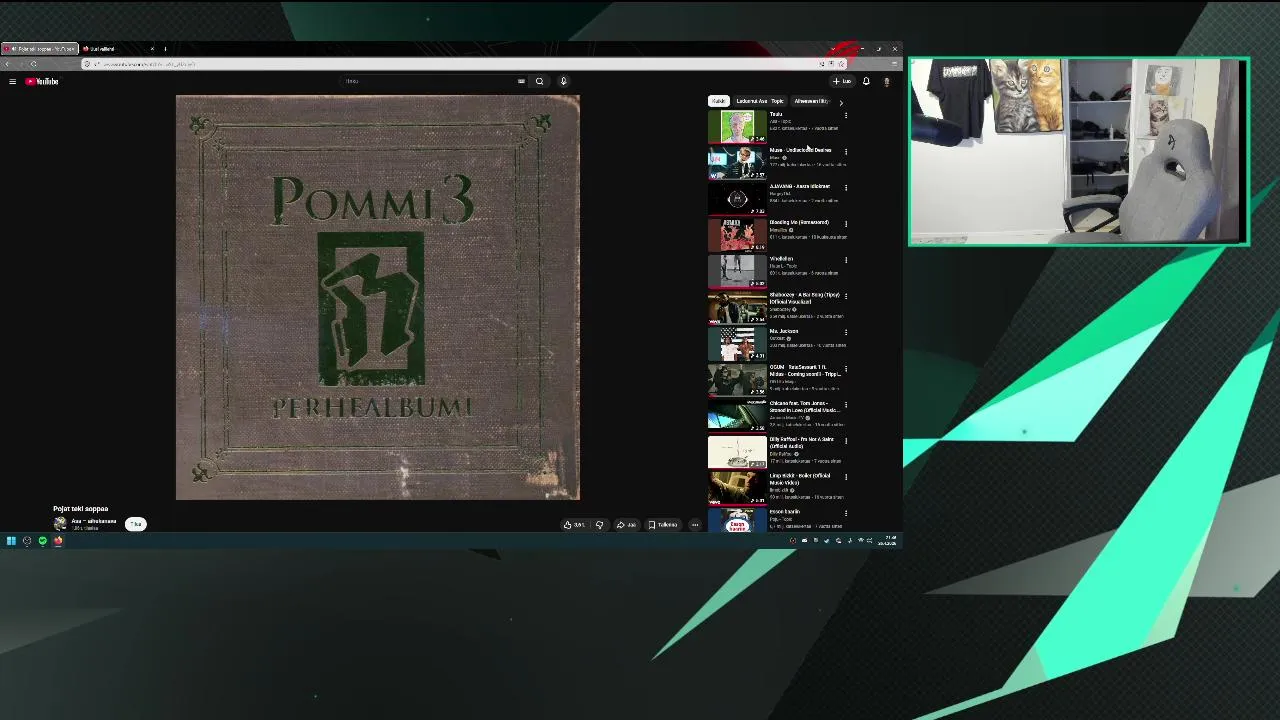Viewport: 1280px width, 720px height.
Task: Click the YouTube search magnifier button
Action: pyautogui.click(x=539, y=81)
